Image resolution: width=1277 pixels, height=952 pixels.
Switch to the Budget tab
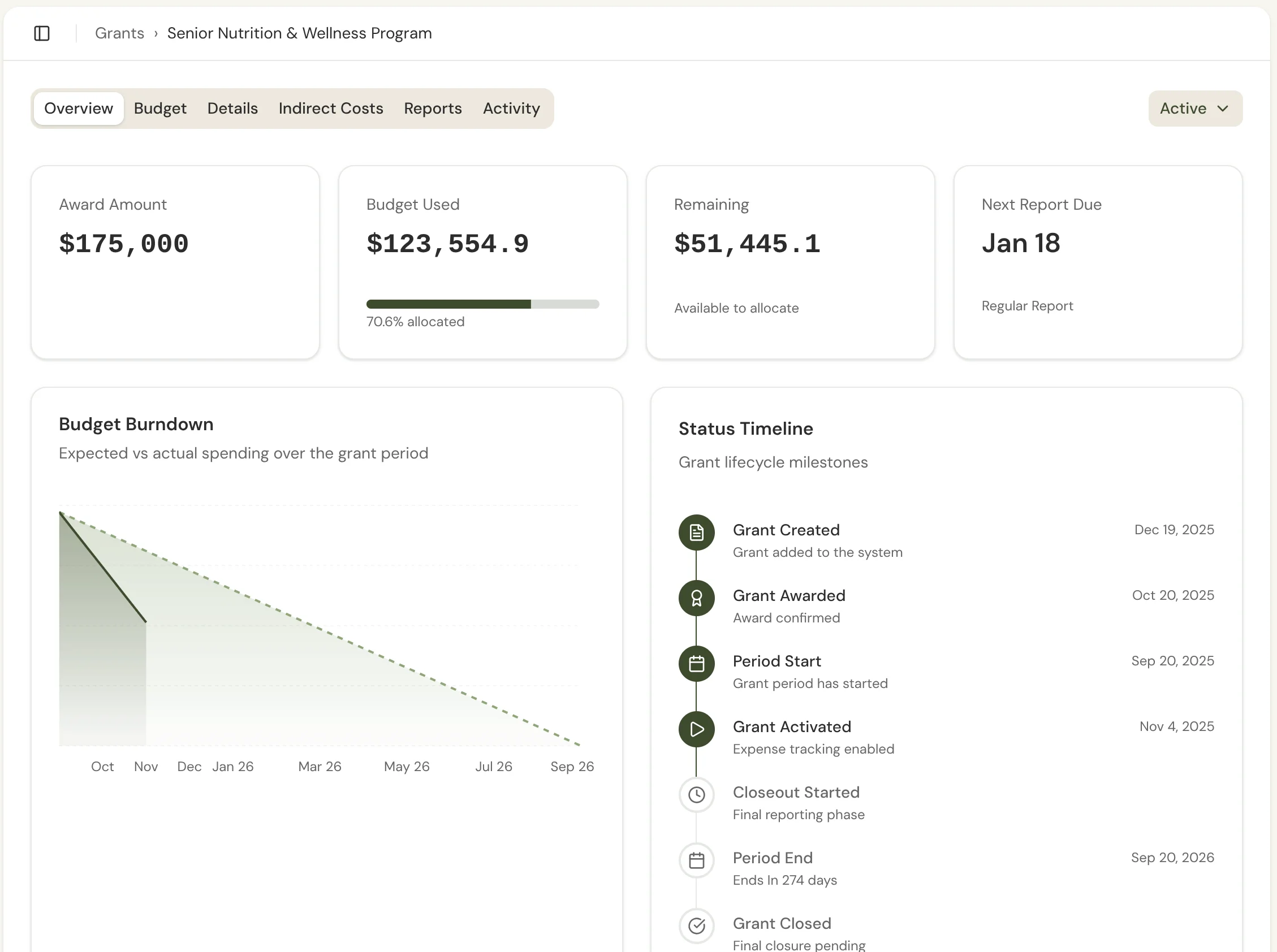(x=159, y=109)
